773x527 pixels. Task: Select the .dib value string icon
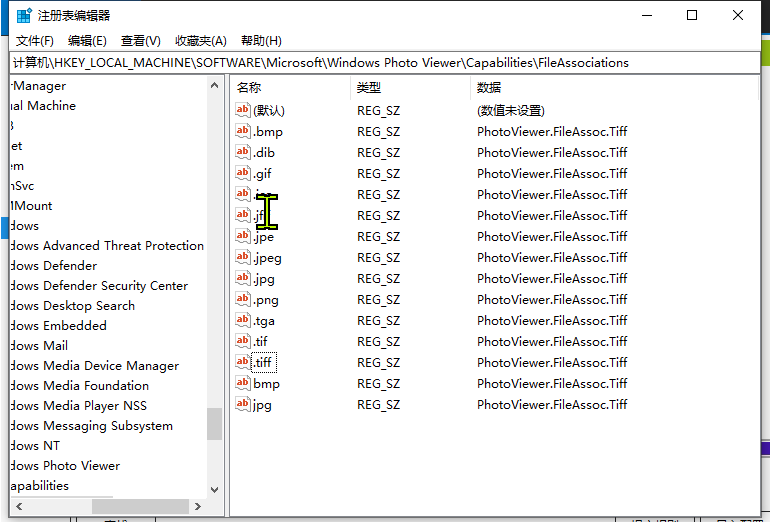243,152
